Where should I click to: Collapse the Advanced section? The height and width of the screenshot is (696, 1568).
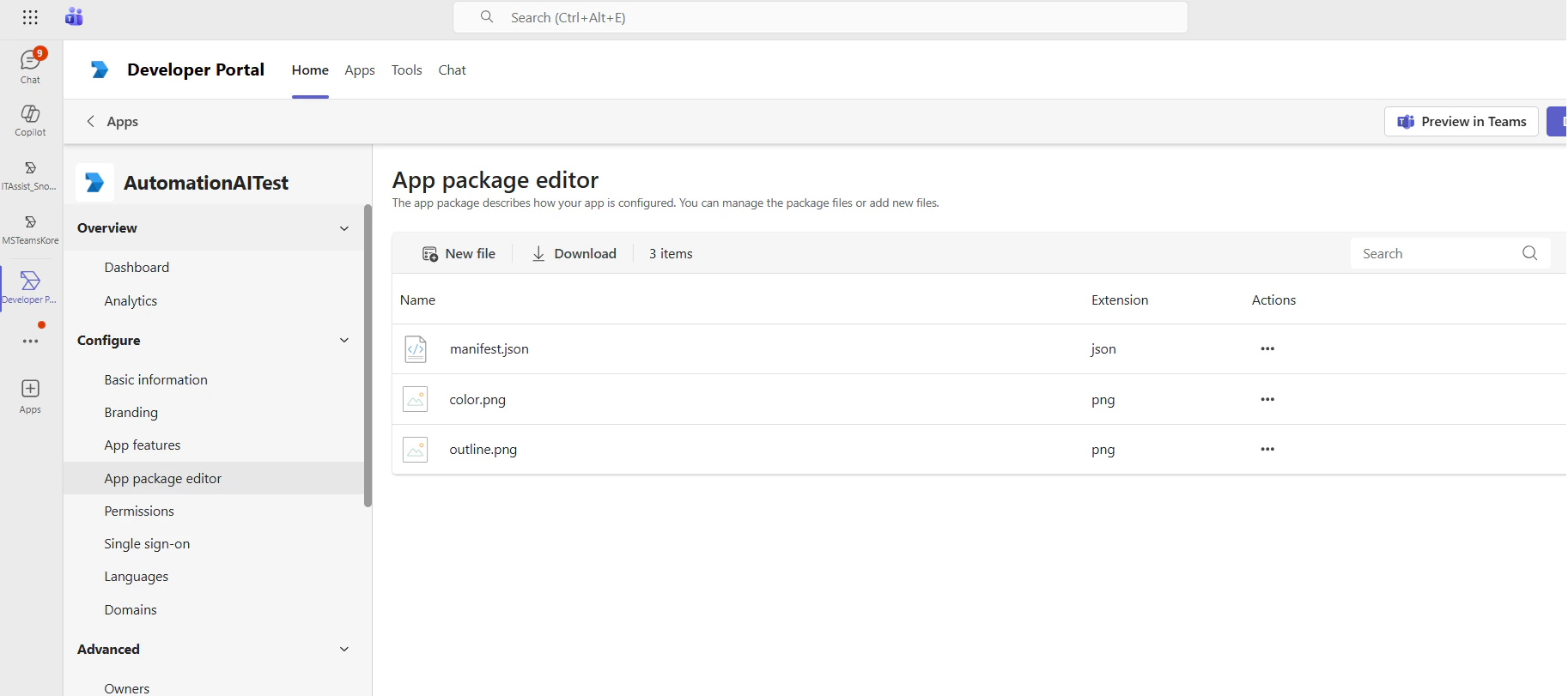coord(344,649)
